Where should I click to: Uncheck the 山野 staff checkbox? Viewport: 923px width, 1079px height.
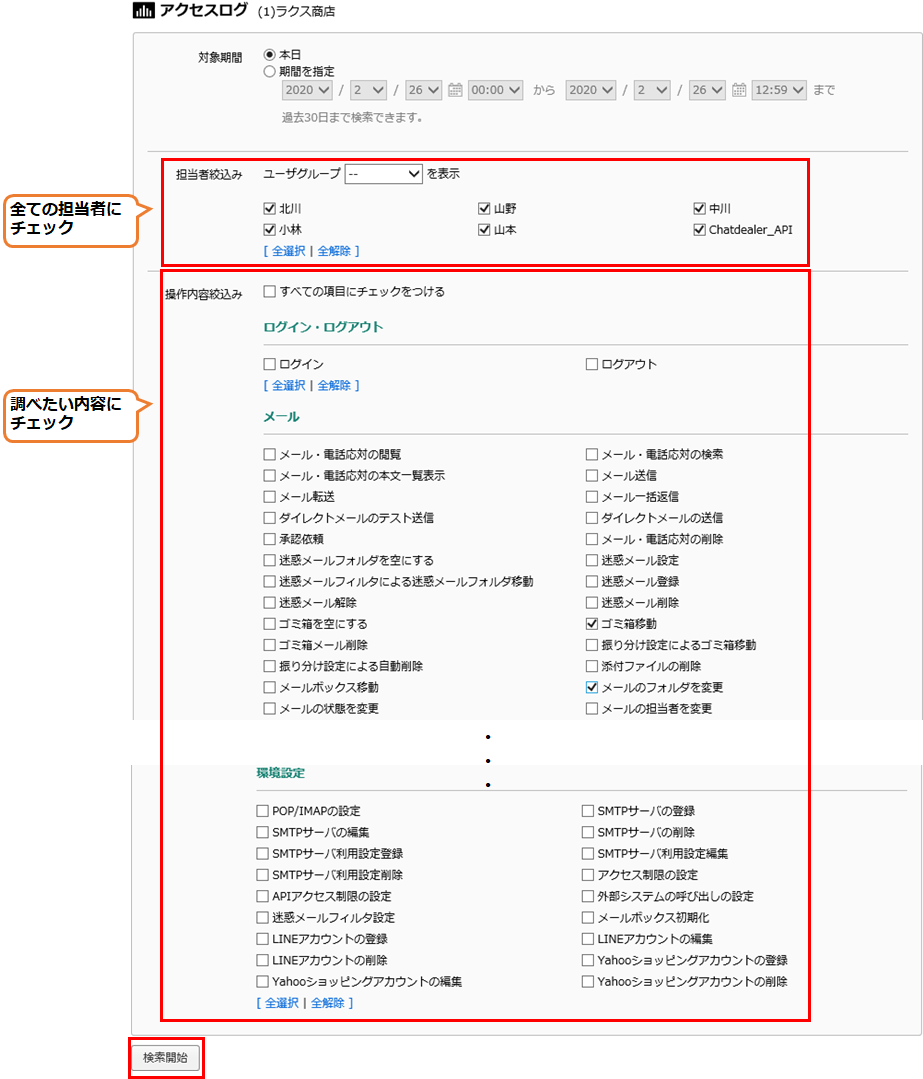(x=485, y=209)
